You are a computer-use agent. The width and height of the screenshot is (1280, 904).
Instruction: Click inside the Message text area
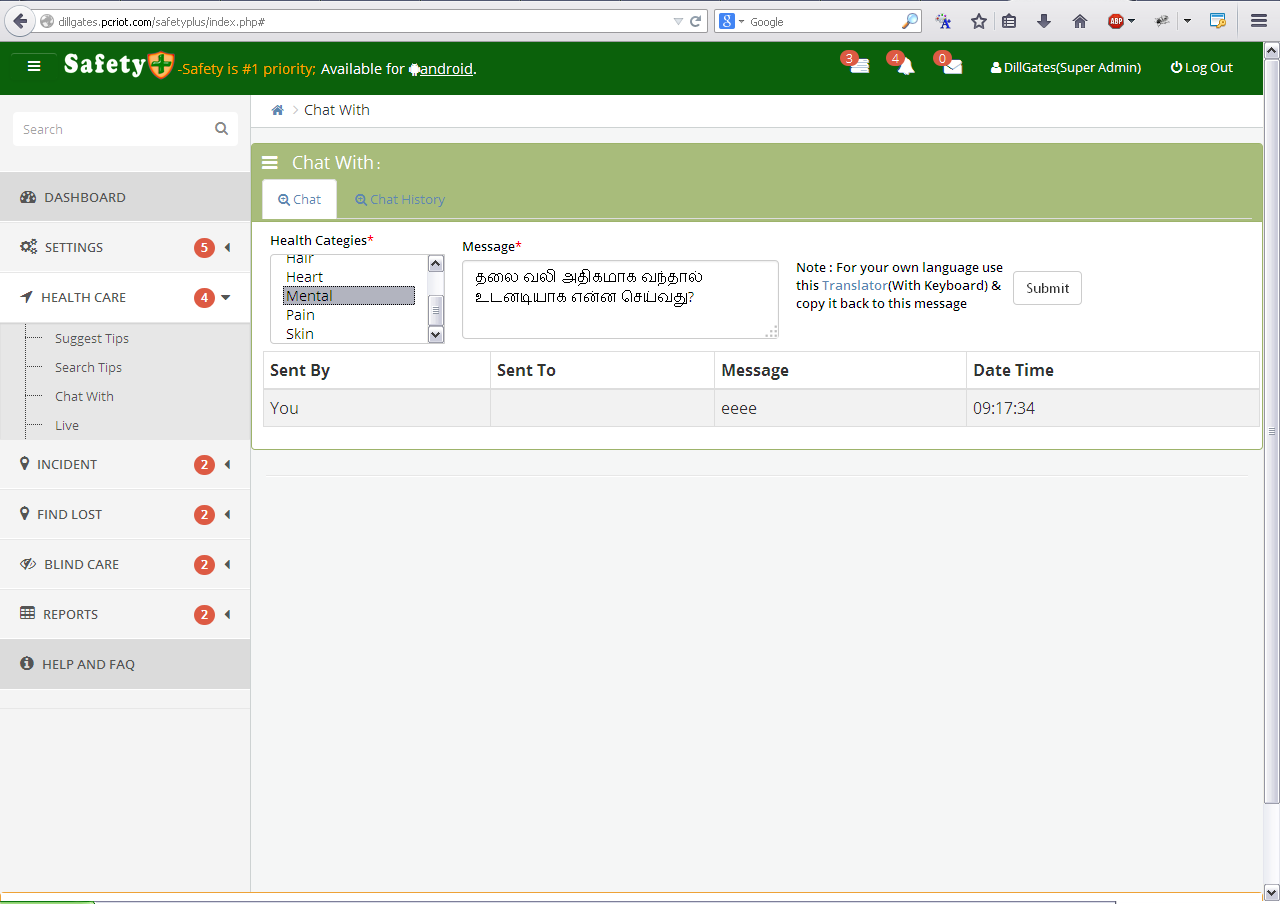[x=620, y=299]
